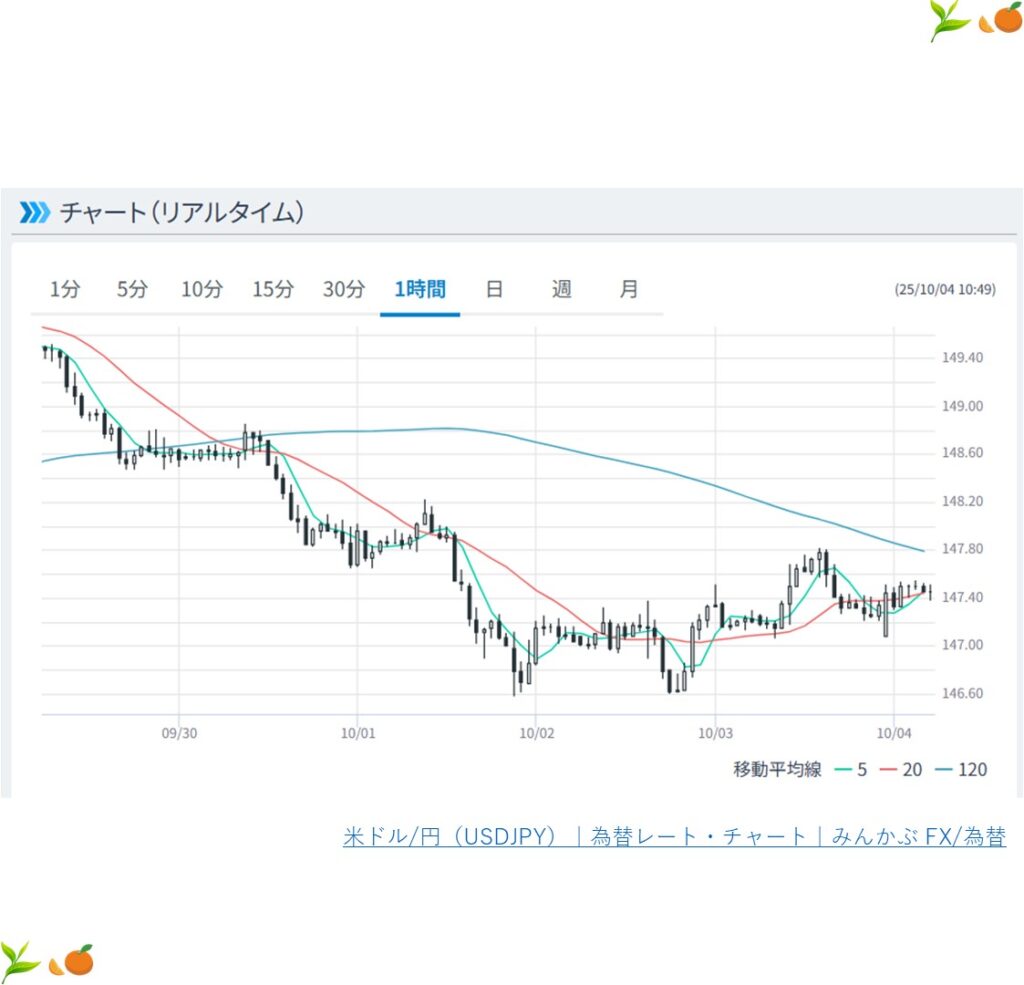The image size is (1024, 985).
Task: Switch to the 30分 chart tab
Action: pyautogui.click(x=344, y=290)
